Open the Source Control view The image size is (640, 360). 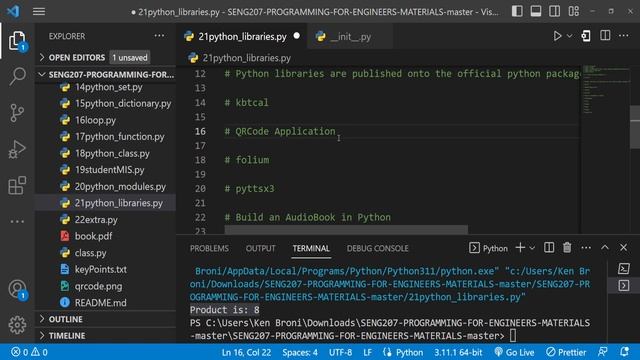(x=17, y=113)
